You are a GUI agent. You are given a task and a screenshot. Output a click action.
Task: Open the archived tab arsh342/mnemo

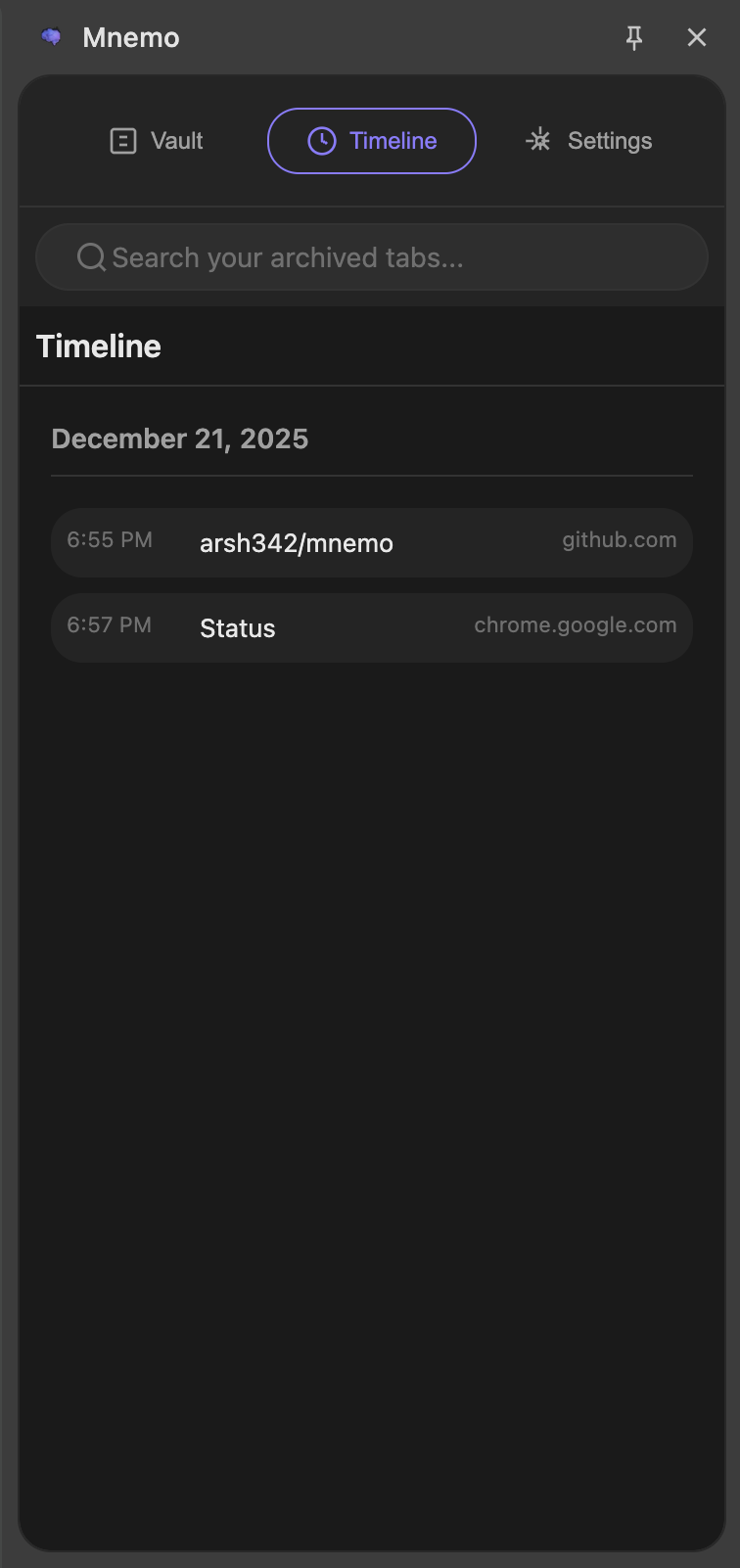coord(372,541)
